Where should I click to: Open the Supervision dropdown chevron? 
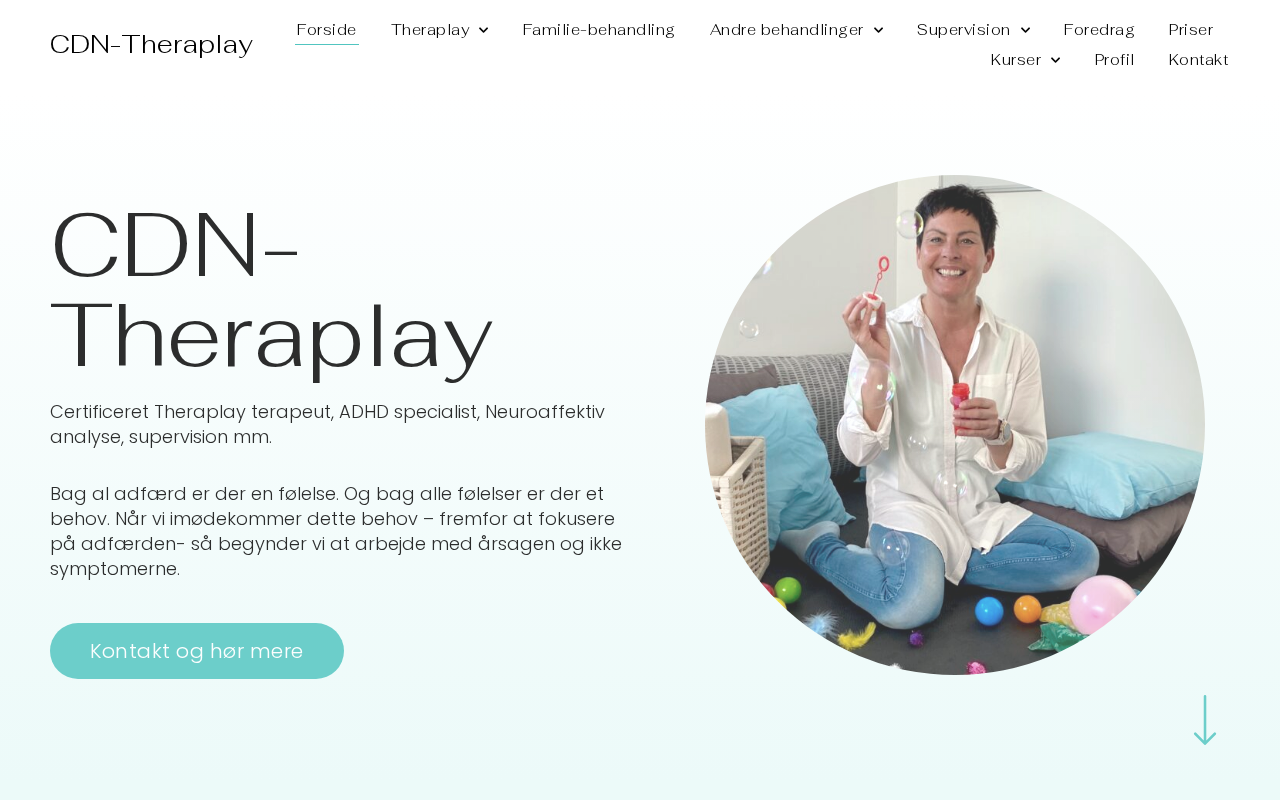click(1025, 30)
